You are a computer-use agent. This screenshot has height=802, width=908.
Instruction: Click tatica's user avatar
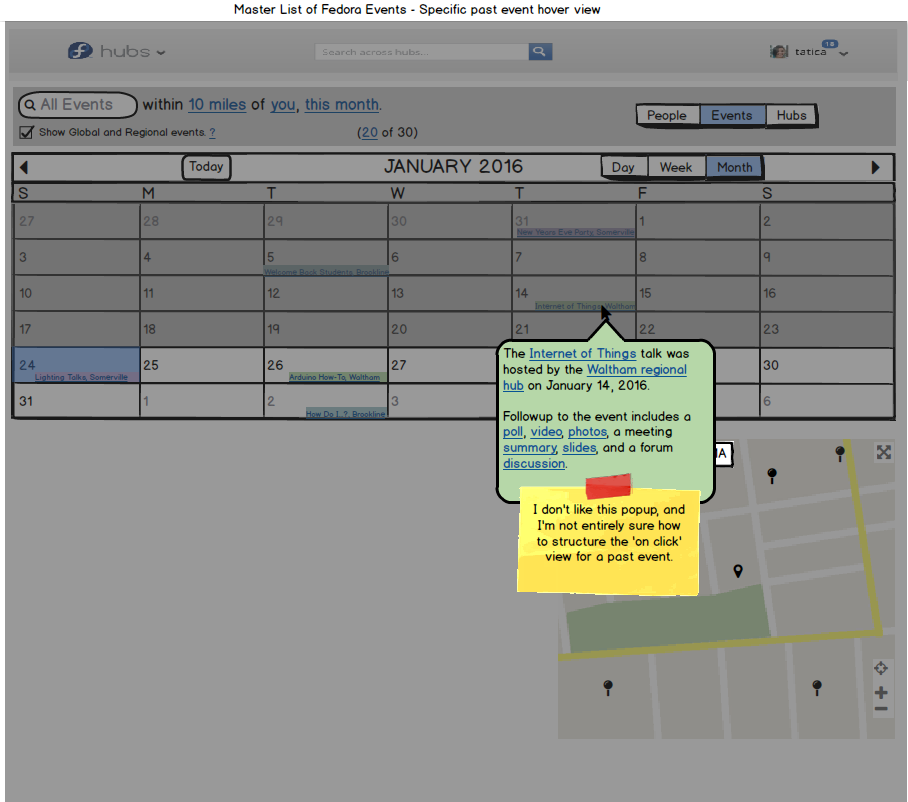[x=779, y=52]
